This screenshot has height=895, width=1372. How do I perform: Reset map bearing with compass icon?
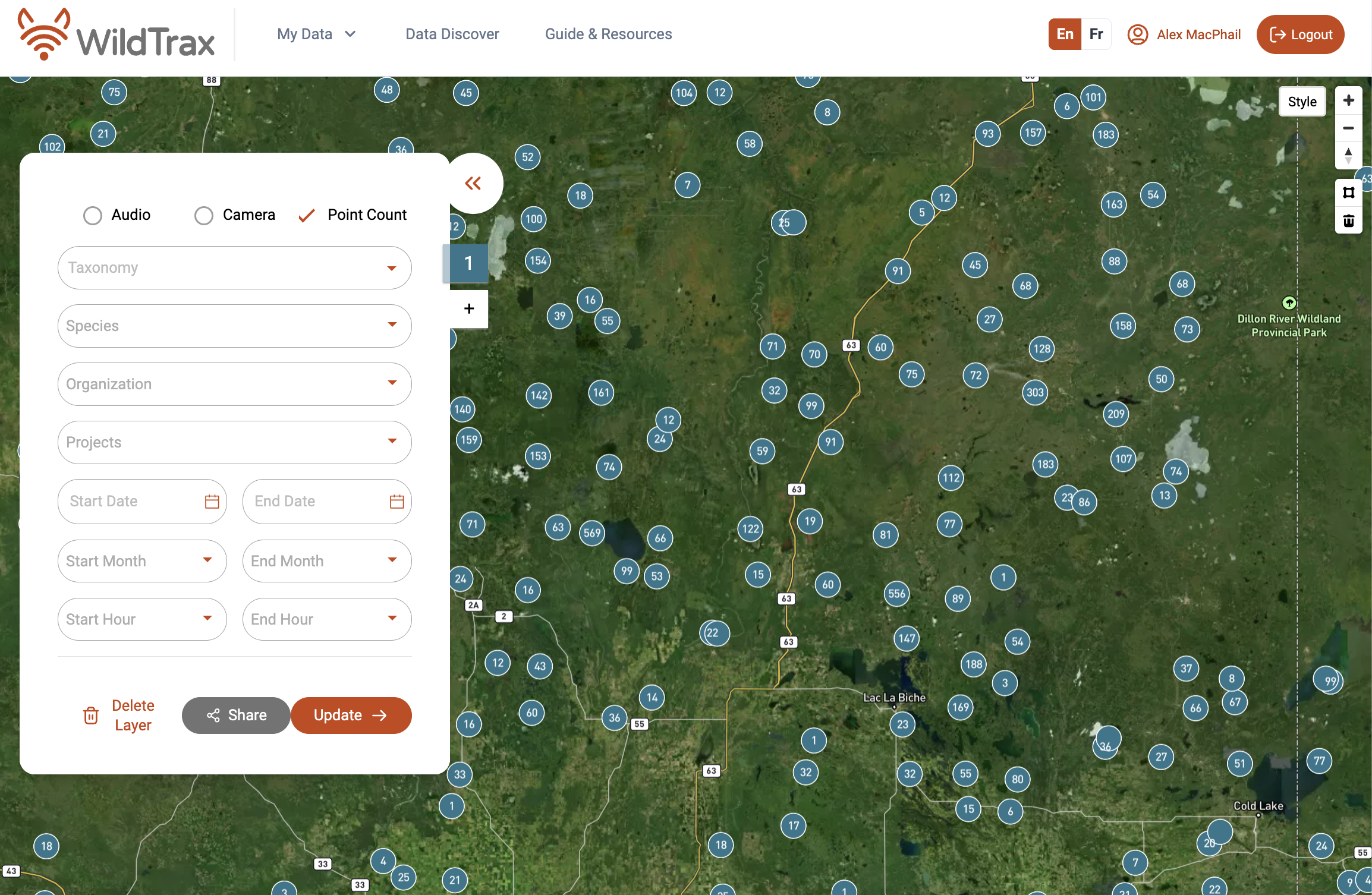(1348, 156)
